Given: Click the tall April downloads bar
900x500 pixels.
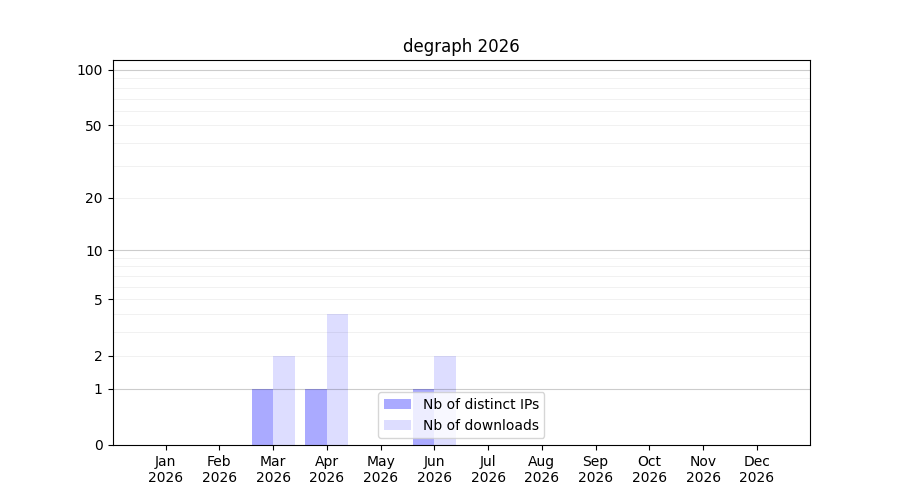Looking at the screenshot, I should pyautogui.click(x=338, y=379).
